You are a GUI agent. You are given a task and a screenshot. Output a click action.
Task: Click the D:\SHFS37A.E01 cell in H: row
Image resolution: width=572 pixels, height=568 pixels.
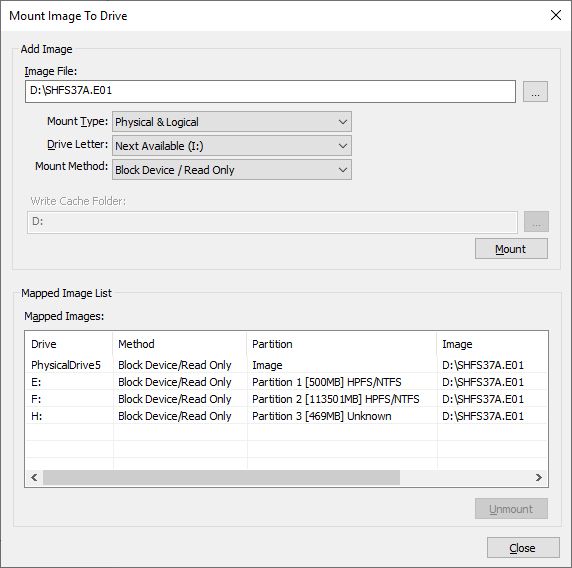[483, 416]
